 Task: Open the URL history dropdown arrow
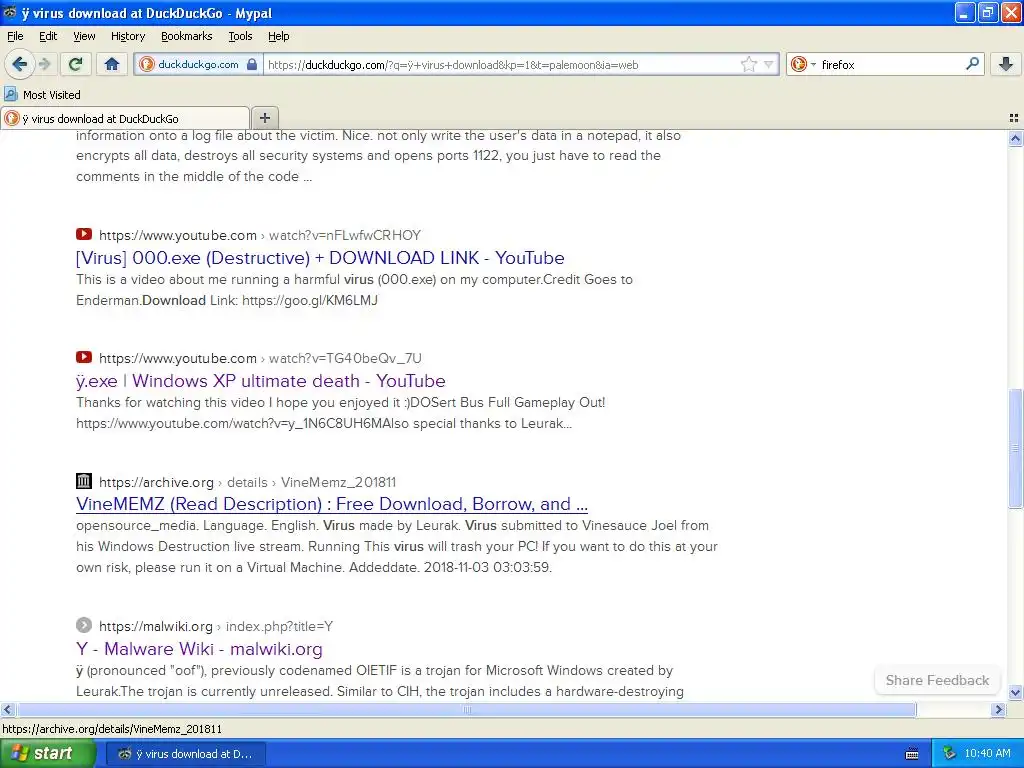point(769,64)
